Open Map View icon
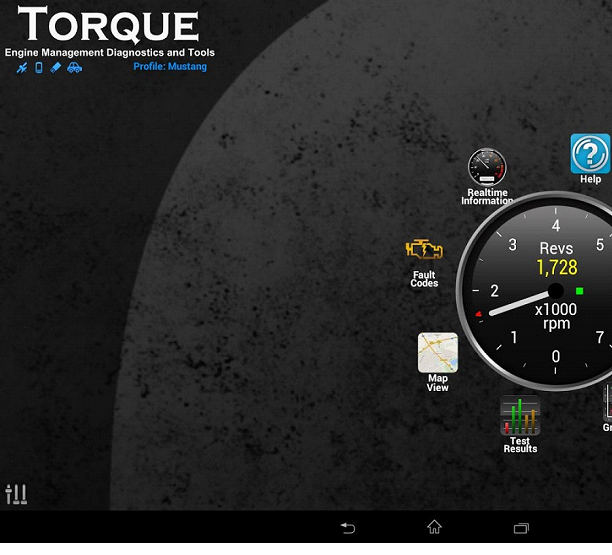This screenshot has height=555, width=612. coord(438,352)
